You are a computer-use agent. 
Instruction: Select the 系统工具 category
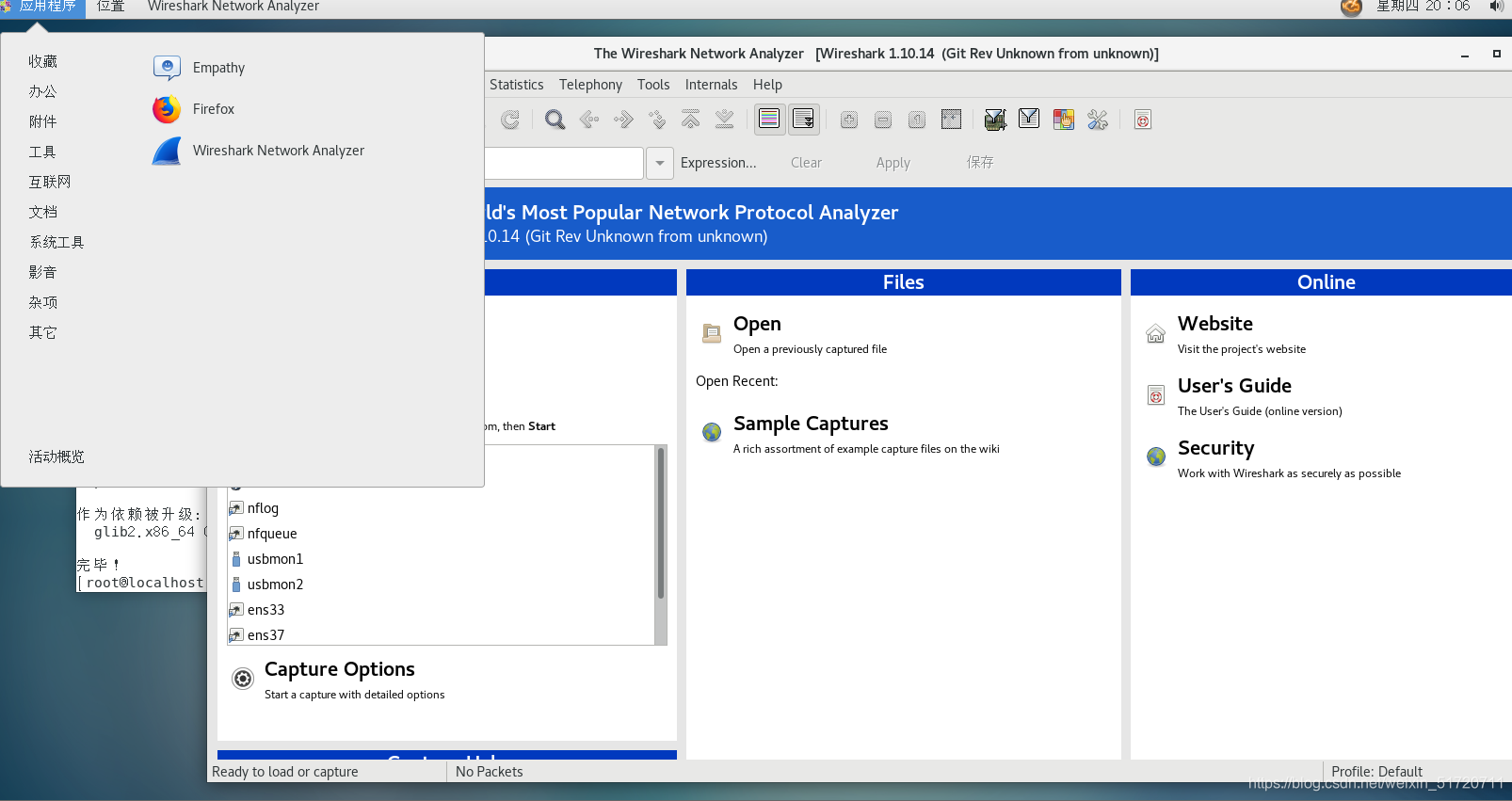[56, 242]
